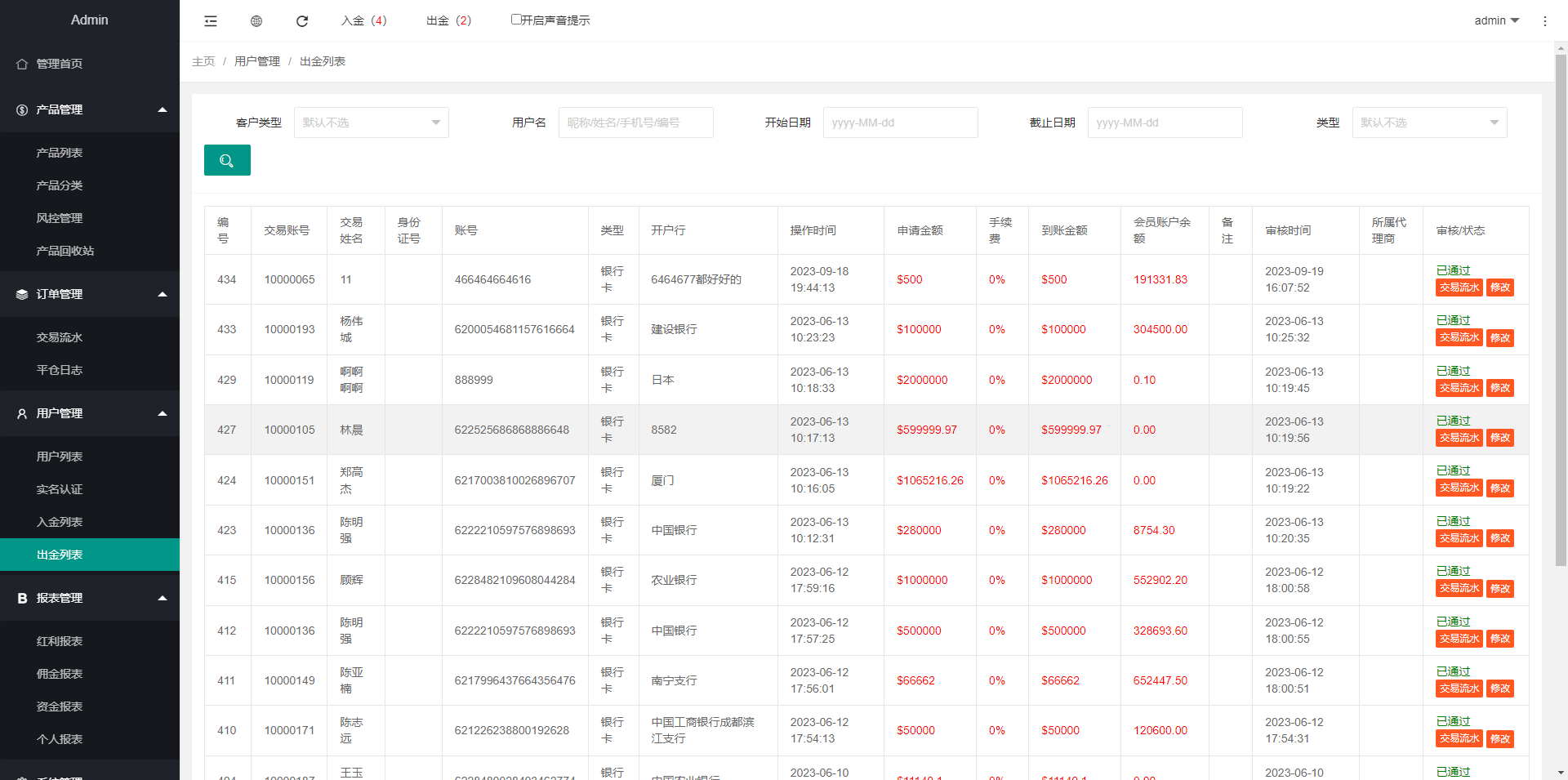1568x780 pixels.
Task: Open the admin account menu
Action: [x=1495, y=20]
